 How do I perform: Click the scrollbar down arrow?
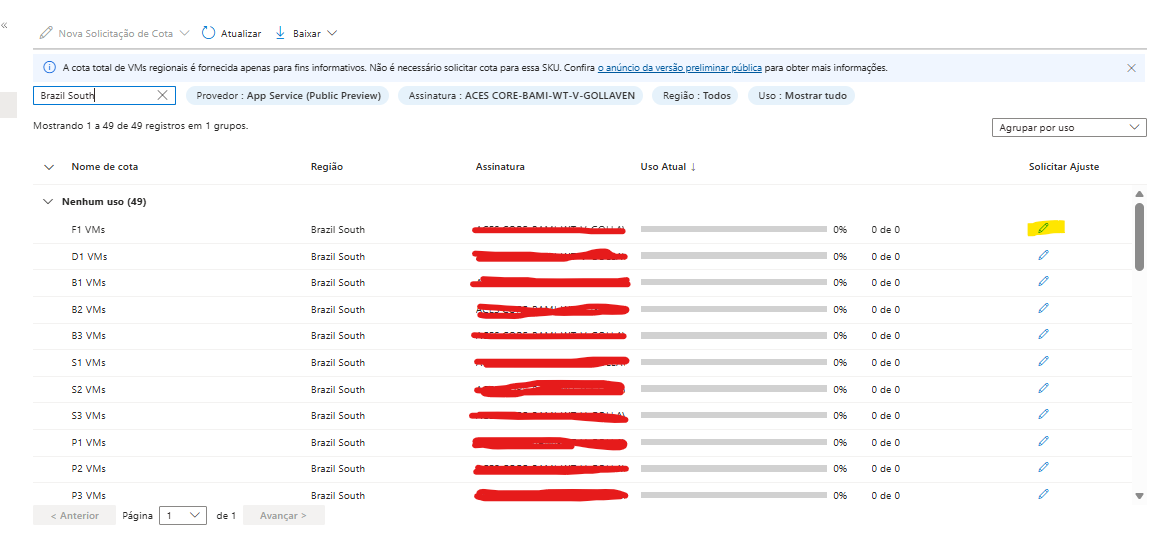pyautogui.click(x=1140, y=496)
